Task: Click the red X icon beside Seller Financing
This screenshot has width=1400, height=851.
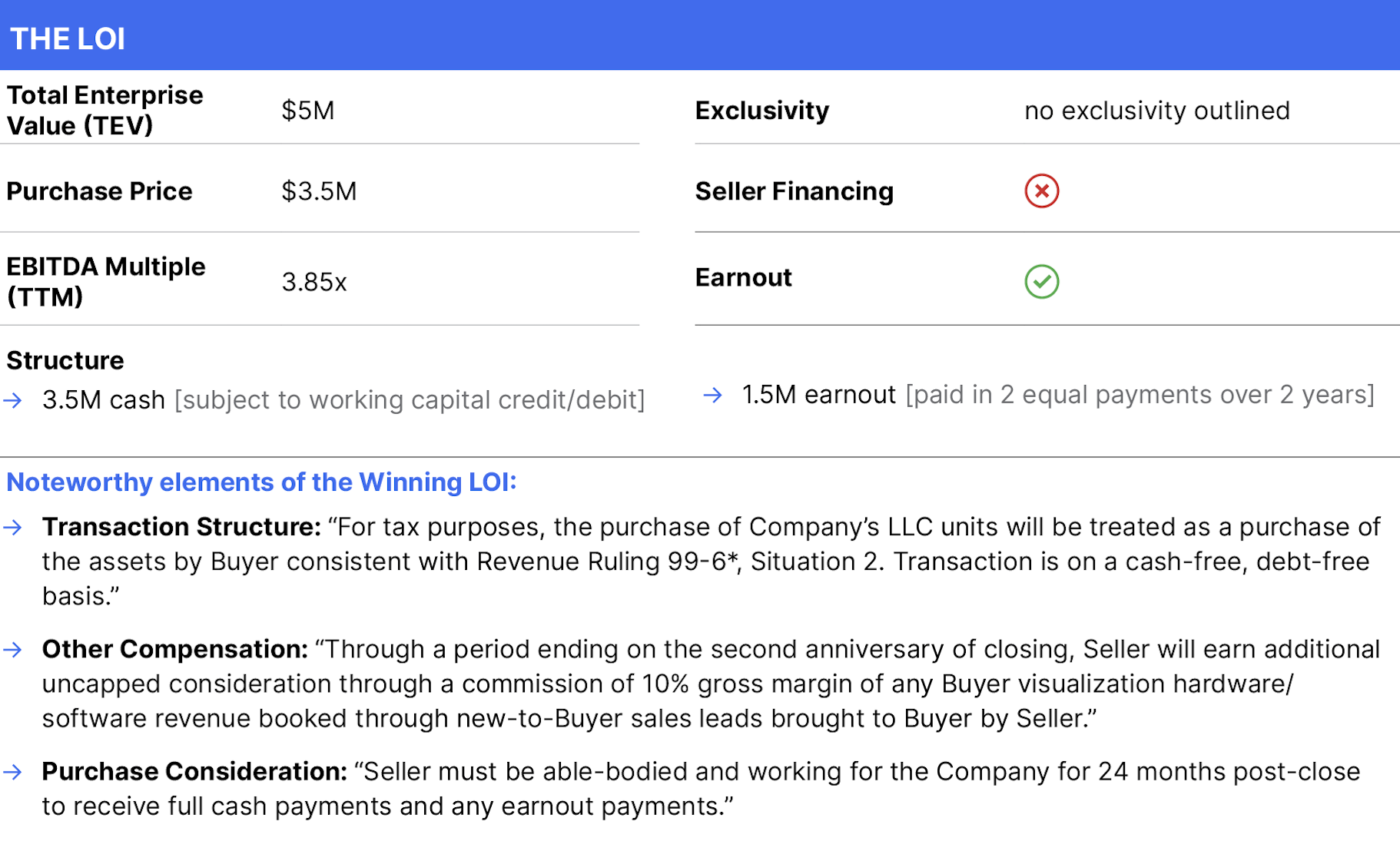Action: click(1041, 190)
